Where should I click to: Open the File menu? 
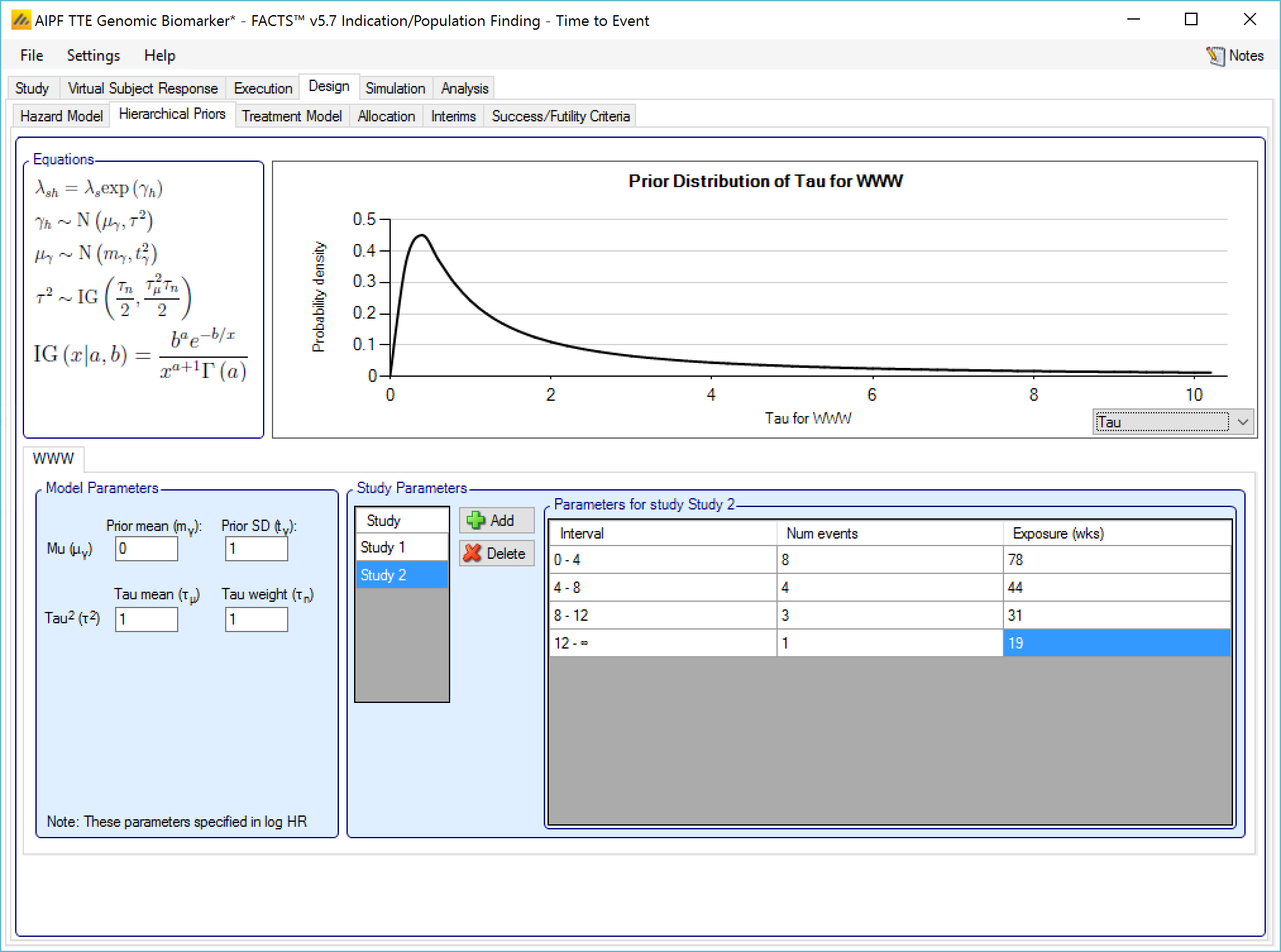pos(32,56)
